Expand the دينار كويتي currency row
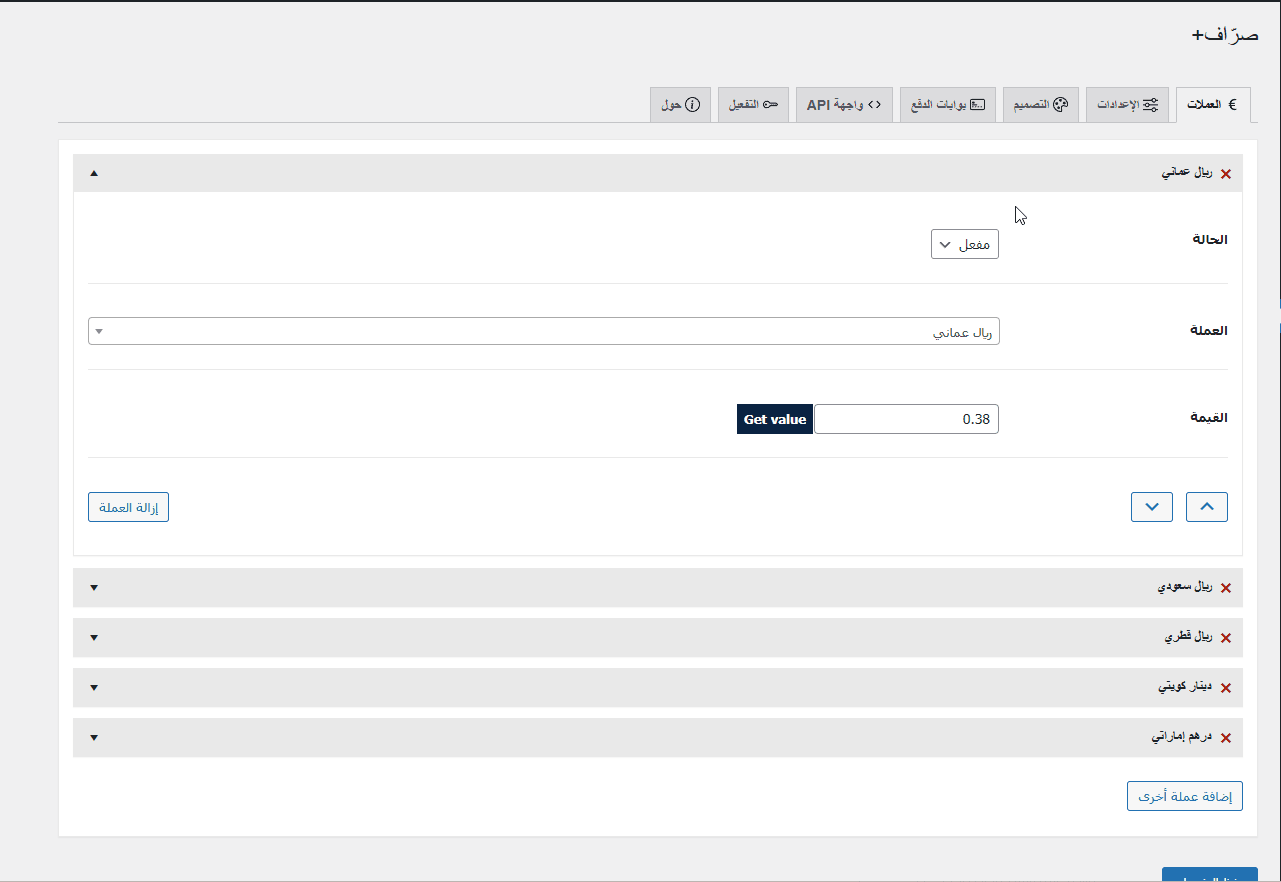This screenshot has width=1281, height=882. point(94,687)
